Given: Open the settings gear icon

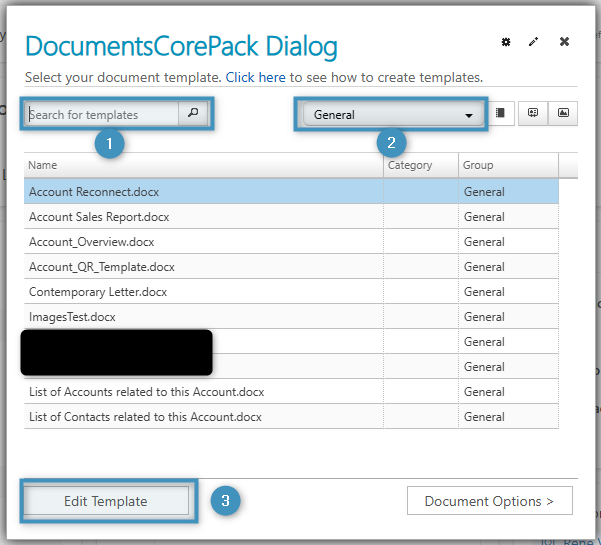Looking at the screenshot, I should coord(506,42).
